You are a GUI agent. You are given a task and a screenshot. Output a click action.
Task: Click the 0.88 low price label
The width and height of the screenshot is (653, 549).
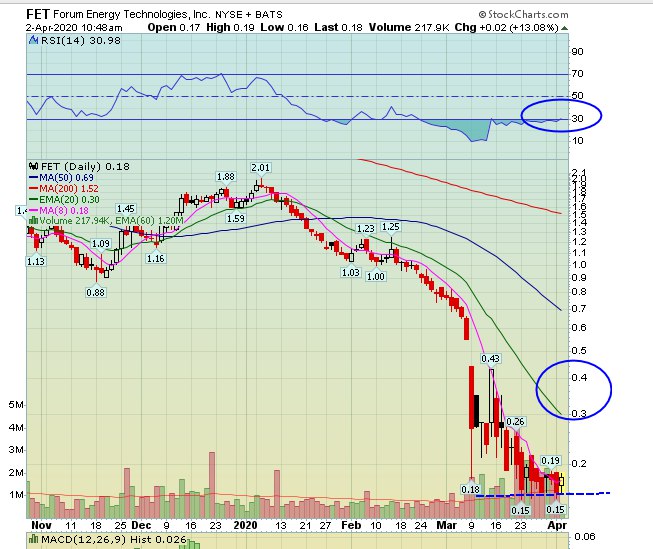(95, 293)
